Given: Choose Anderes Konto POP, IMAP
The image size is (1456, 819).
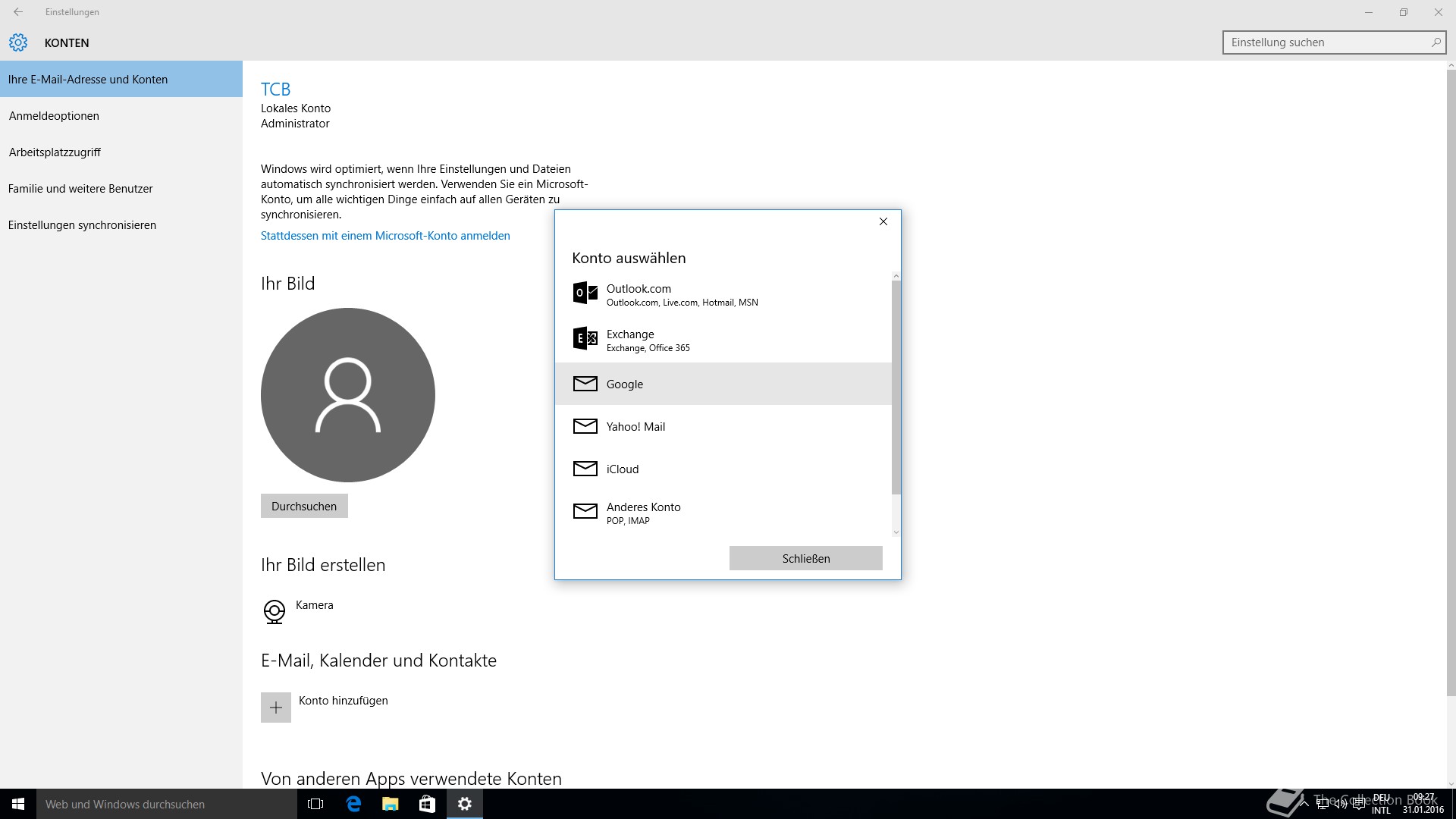Looking at the screenshot, I should click(x=723, y=513).
